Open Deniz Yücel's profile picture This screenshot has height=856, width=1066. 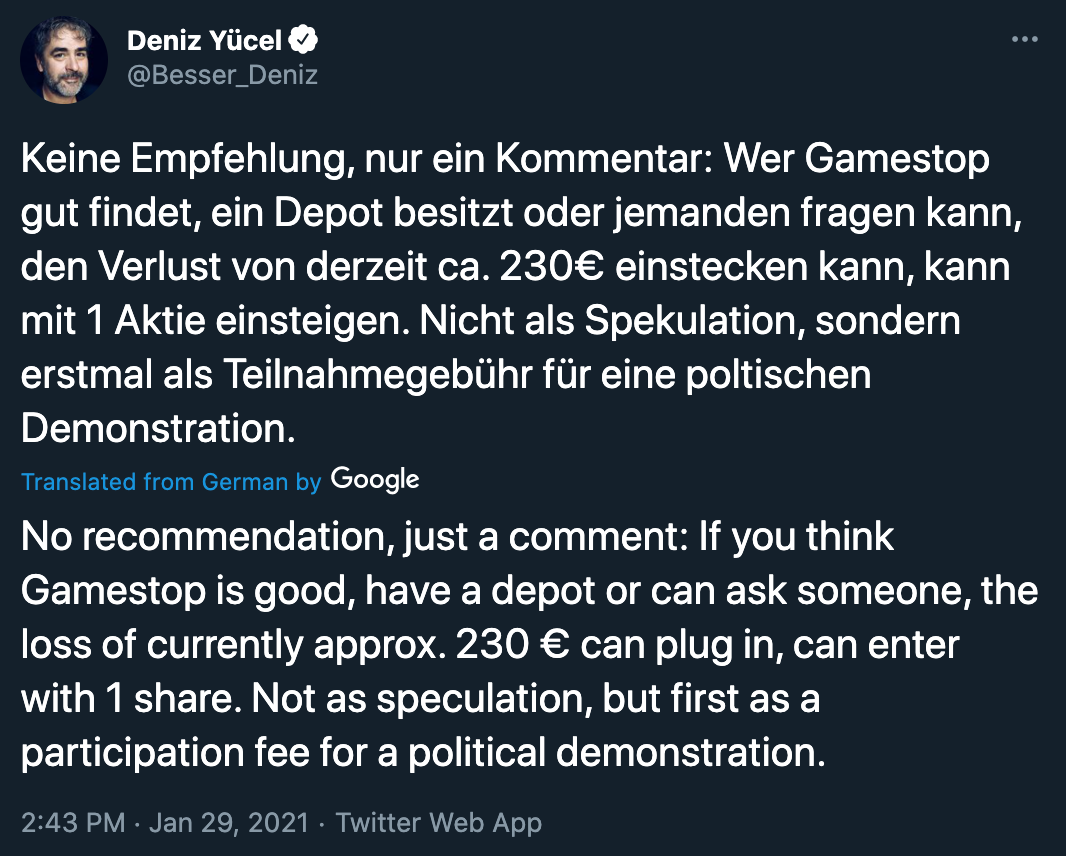point(64,60)
